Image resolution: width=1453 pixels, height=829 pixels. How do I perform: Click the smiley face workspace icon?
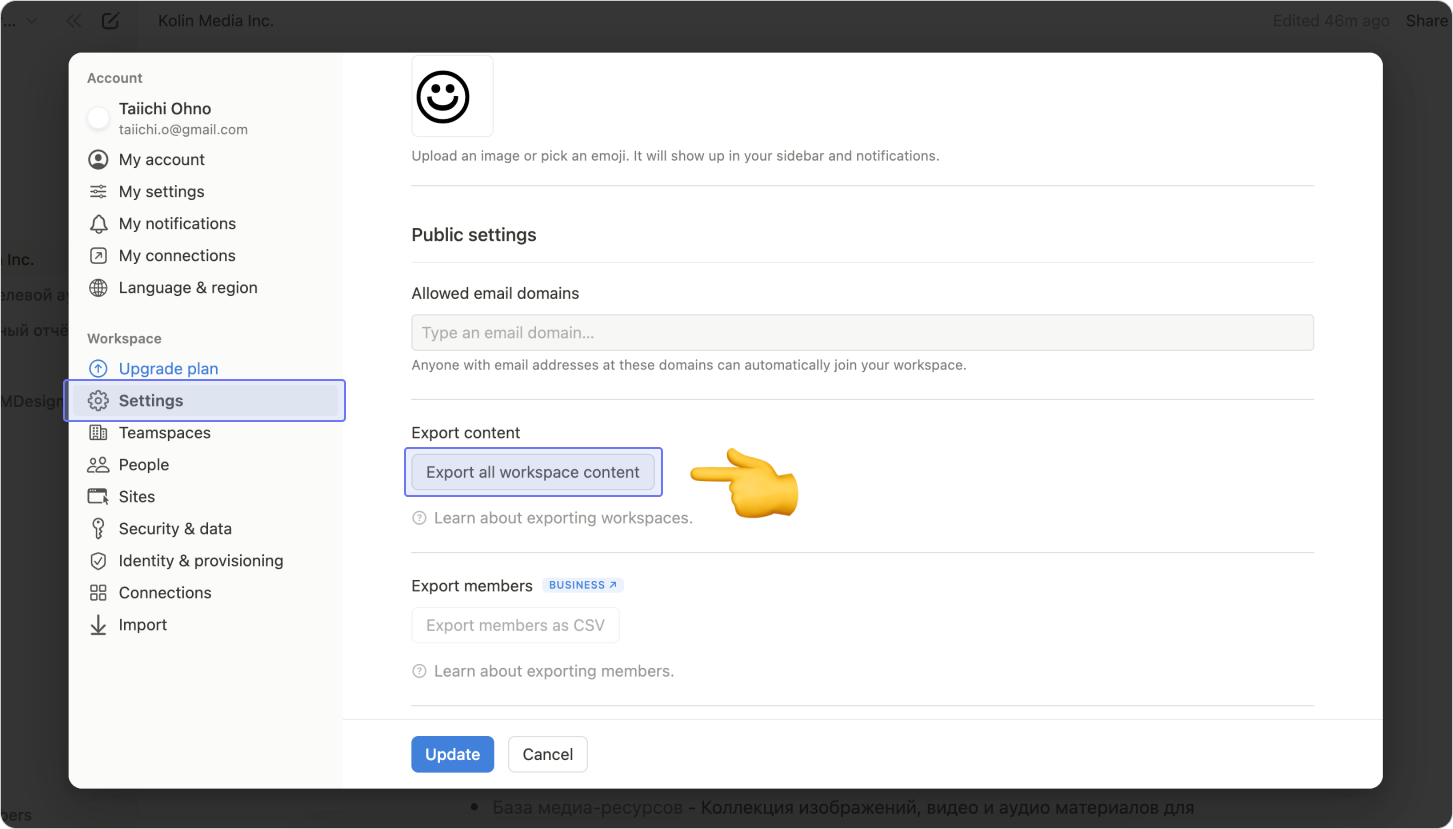pyautogui.click(x=443, y=97)
